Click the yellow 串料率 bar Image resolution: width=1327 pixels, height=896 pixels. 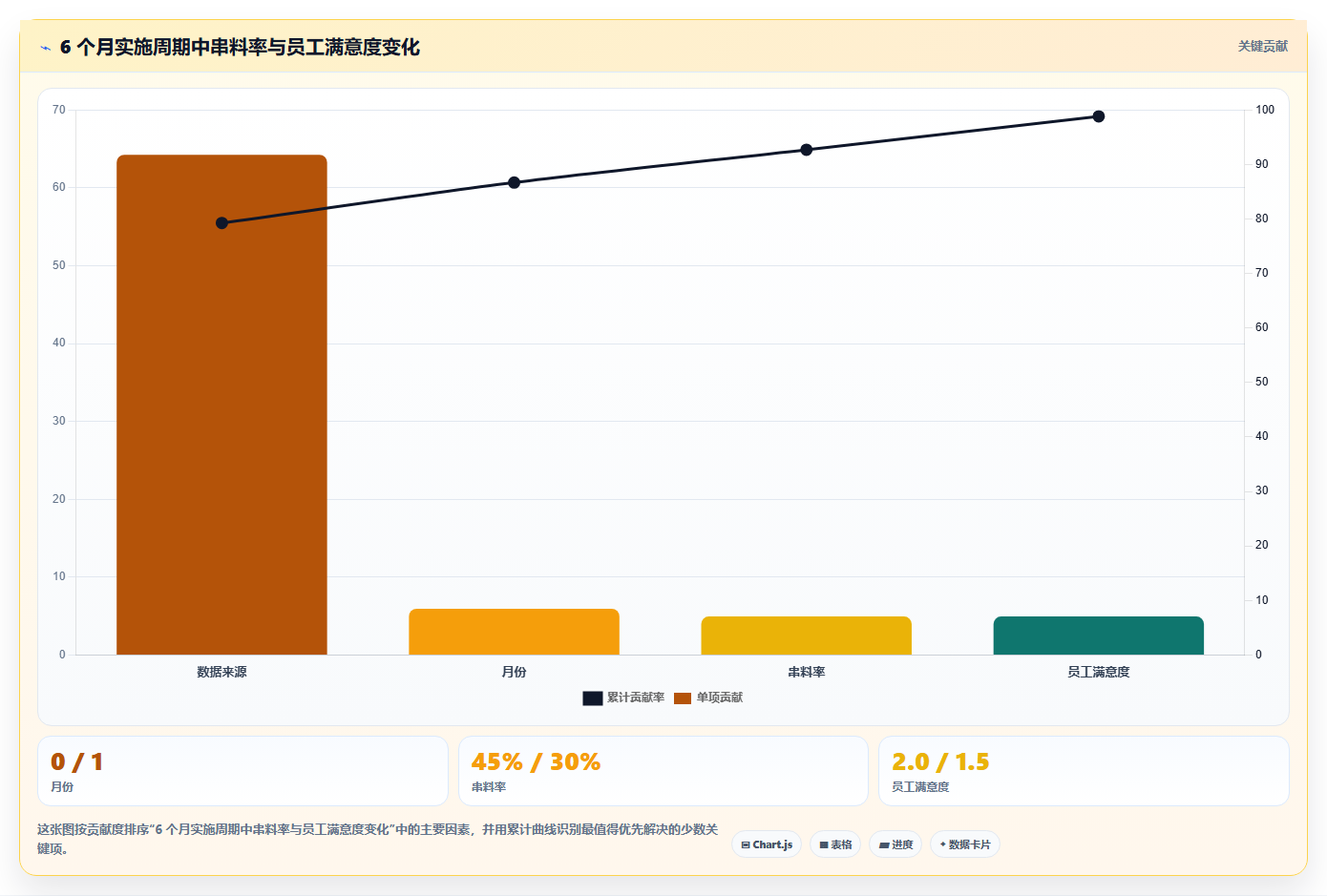806,636
